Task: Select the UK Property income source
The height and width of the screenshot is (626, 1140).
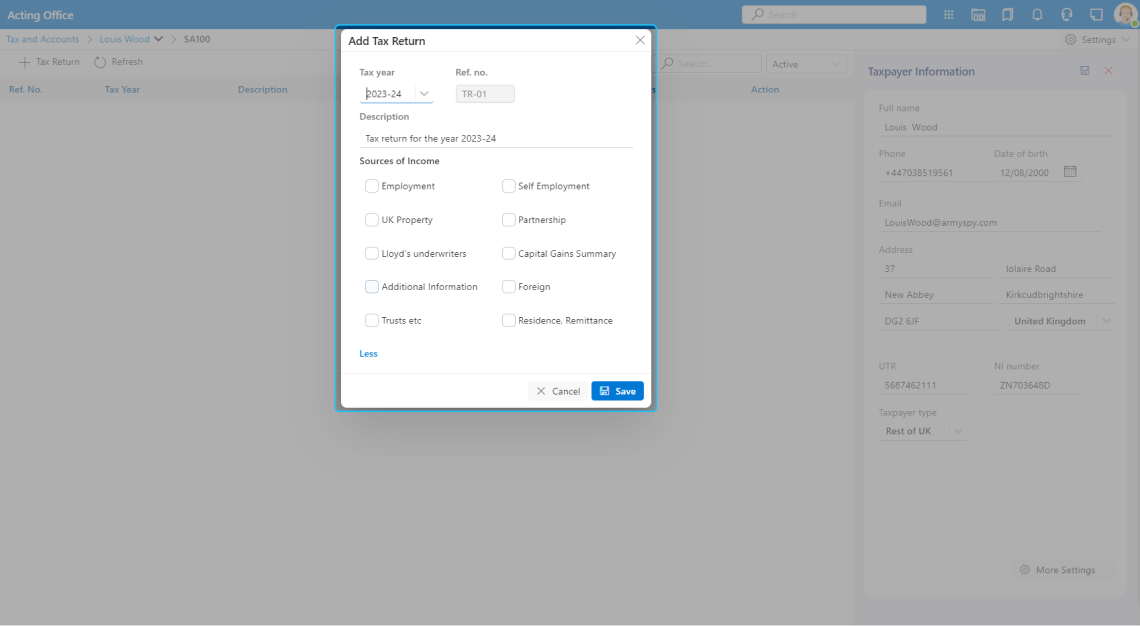Action: coord(372,220)
